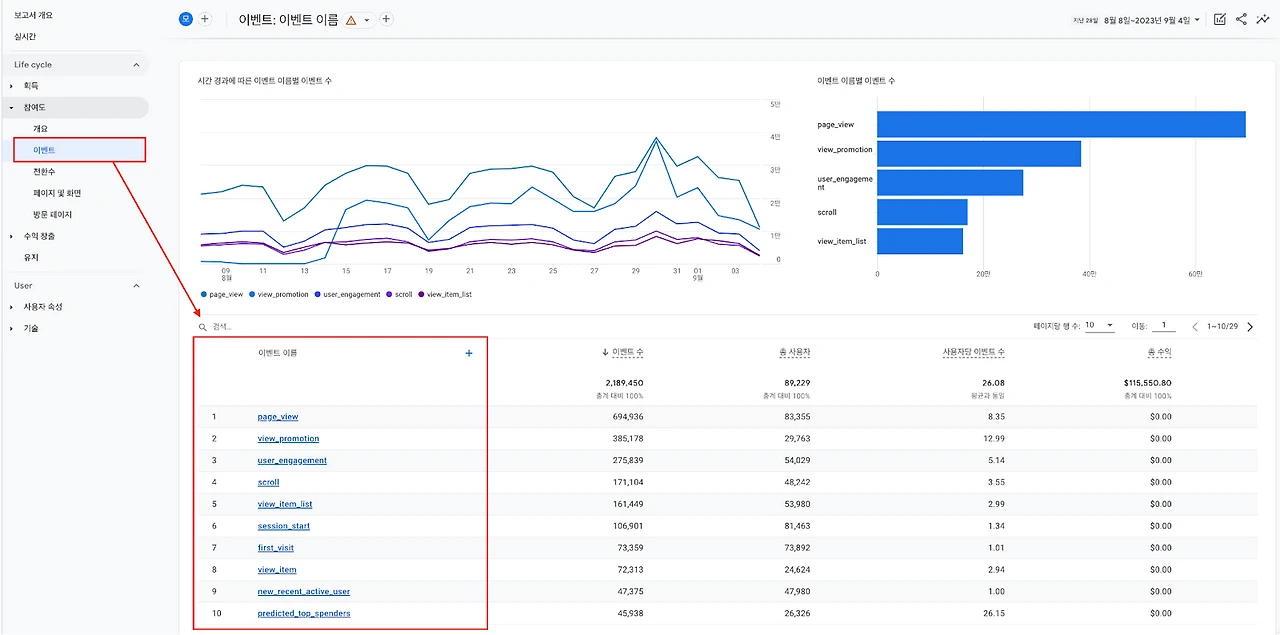This screenshot has height=635, width=1280.
Task: Open the page_view event link
Action: [278, 417]
